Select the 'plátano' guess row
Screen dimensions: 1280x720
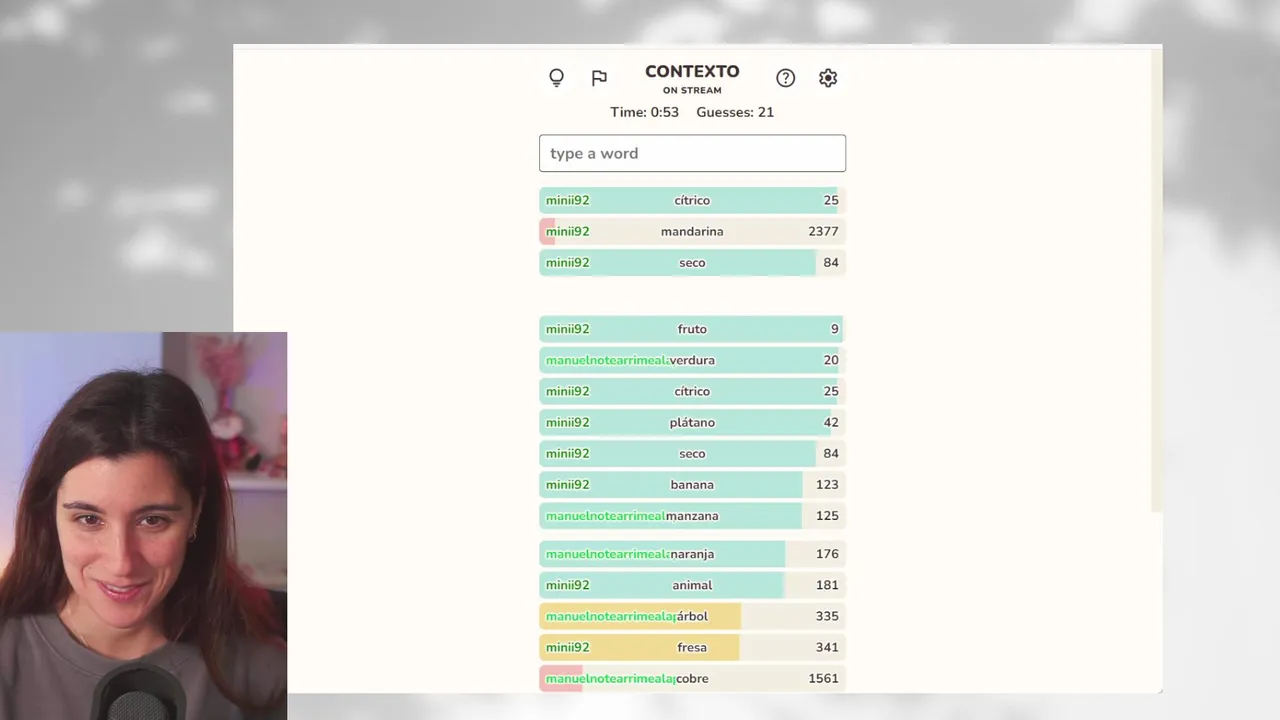(692, 422)
